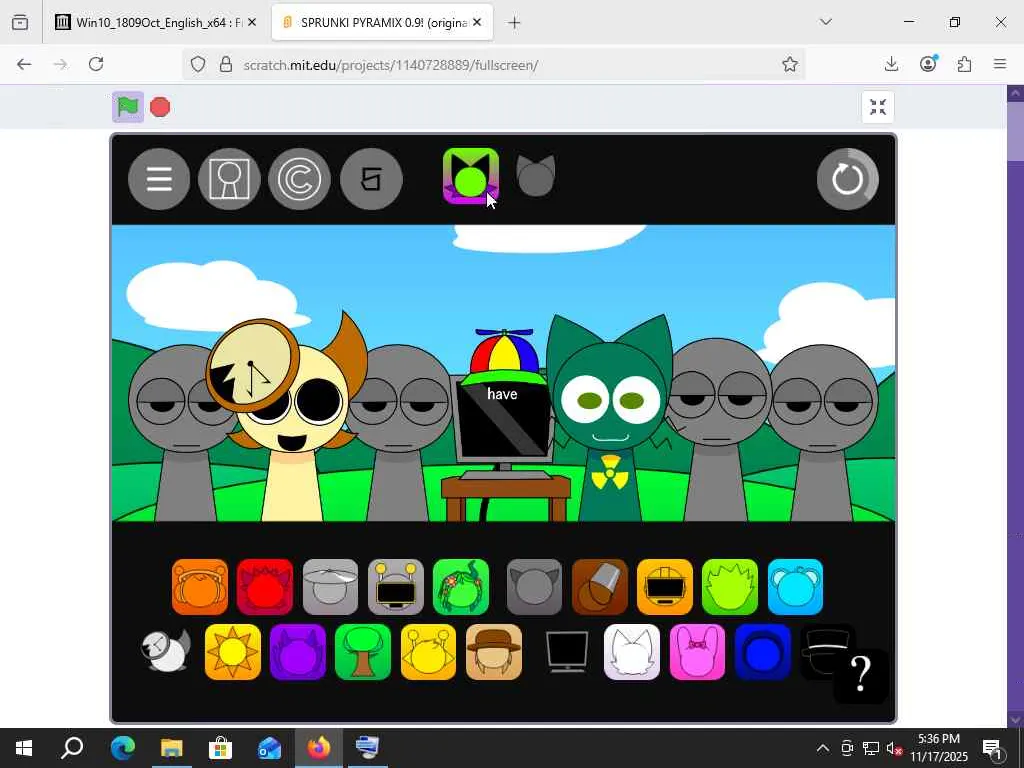Pick the gray robot antenna character icon
Image resolution: width=1024 pixels, height=768 pixels.
pyautogui.click(x=396, y=586)
